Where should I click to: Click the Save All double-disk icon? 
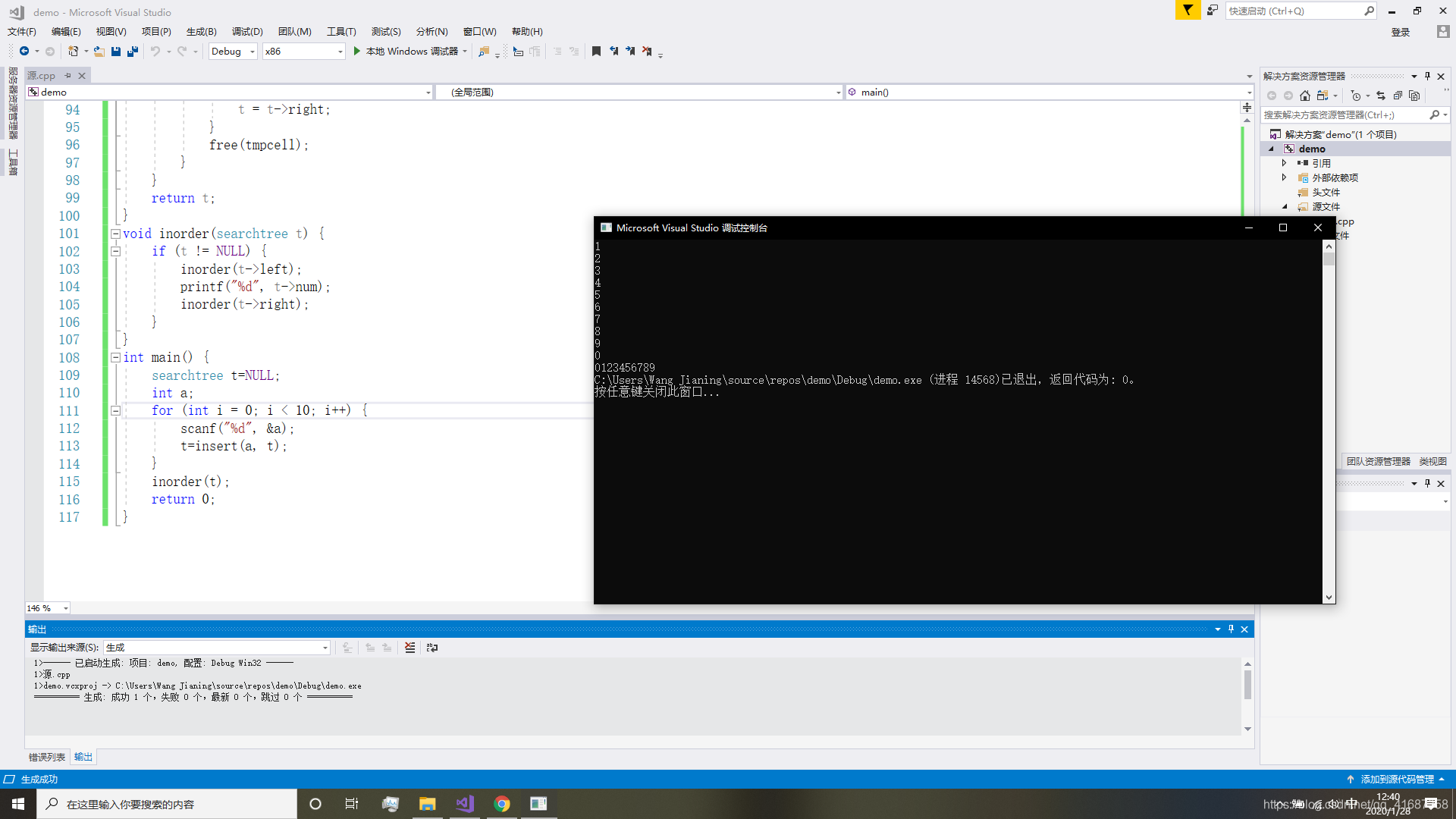click(133, 51)
